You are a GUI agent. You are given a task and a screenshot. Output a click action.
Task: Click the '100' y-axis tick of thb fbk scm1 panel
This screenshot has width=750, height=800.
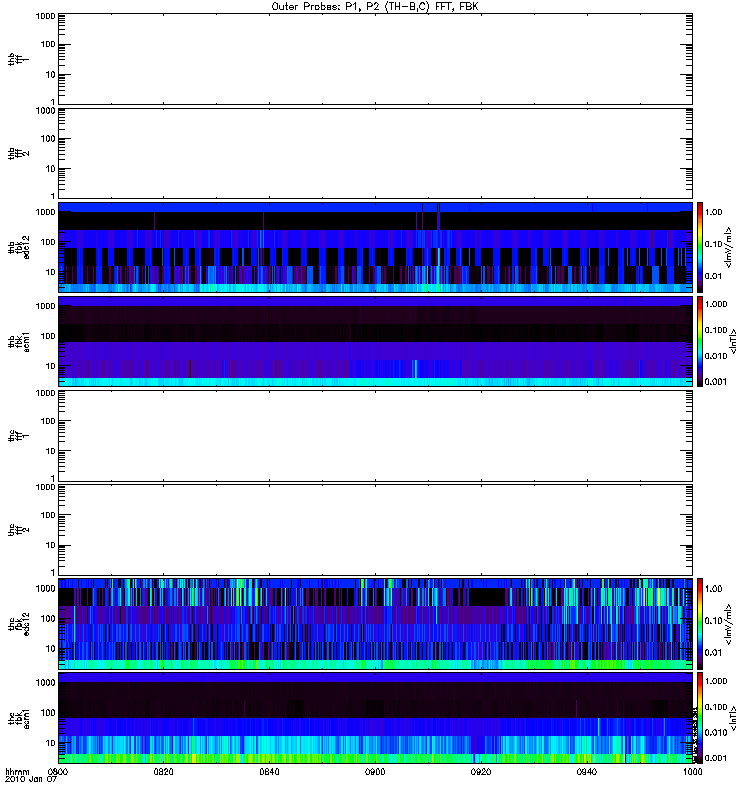point(48,336)
